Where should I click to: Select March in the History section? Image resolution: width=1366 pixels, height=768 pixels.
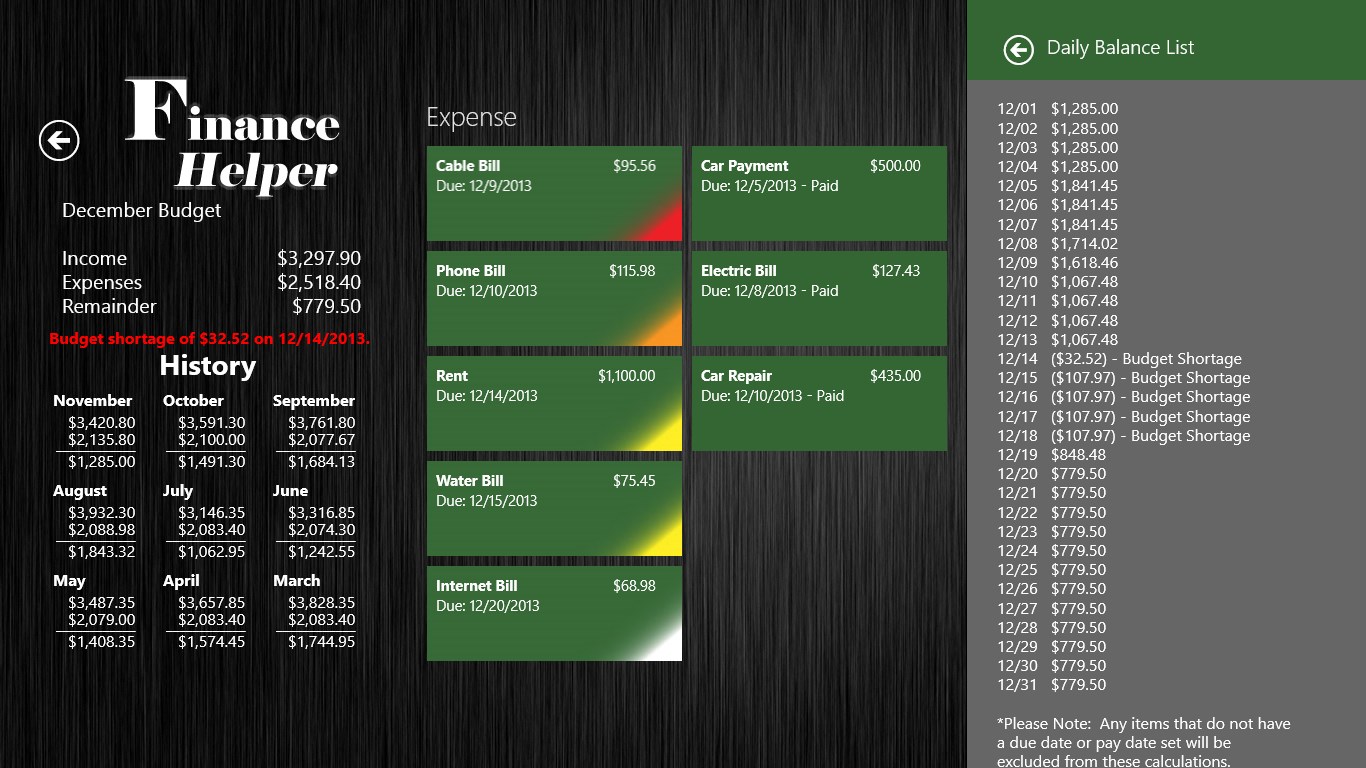coord(297,581)
